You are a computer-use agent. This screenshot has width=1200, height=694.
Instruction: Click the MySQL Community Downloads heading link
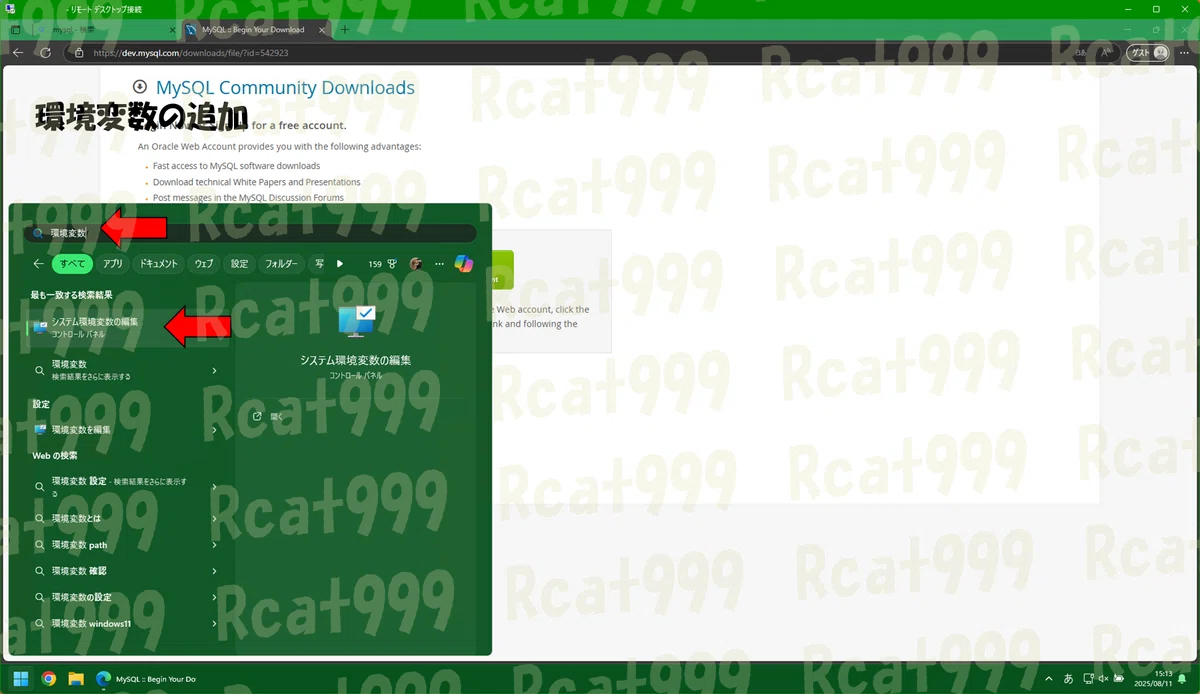click(x=285, y=88)
